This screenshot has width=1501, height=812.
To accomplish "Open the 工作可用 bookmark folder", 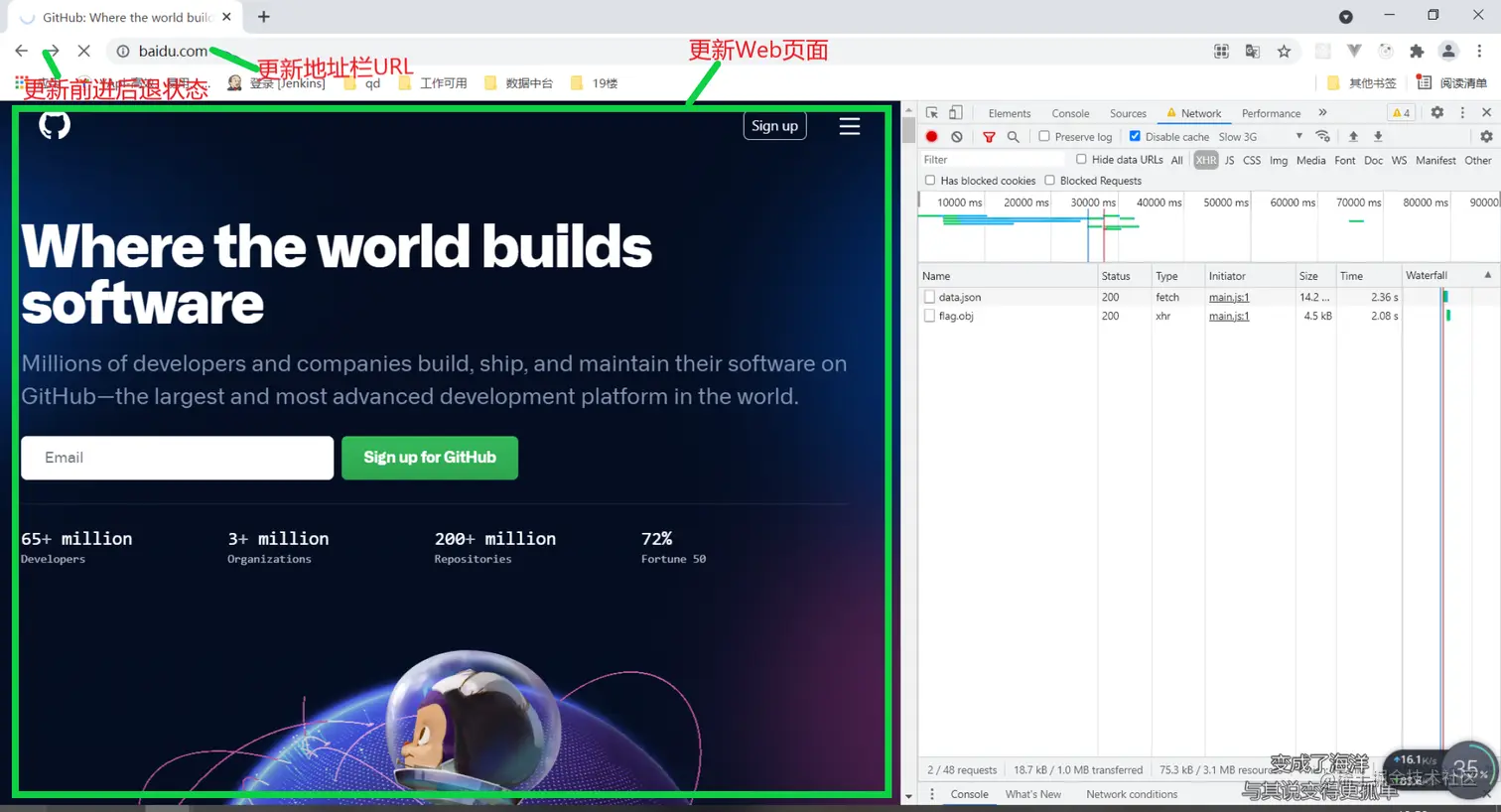I will pyautogui.click(x=433, y=83).
